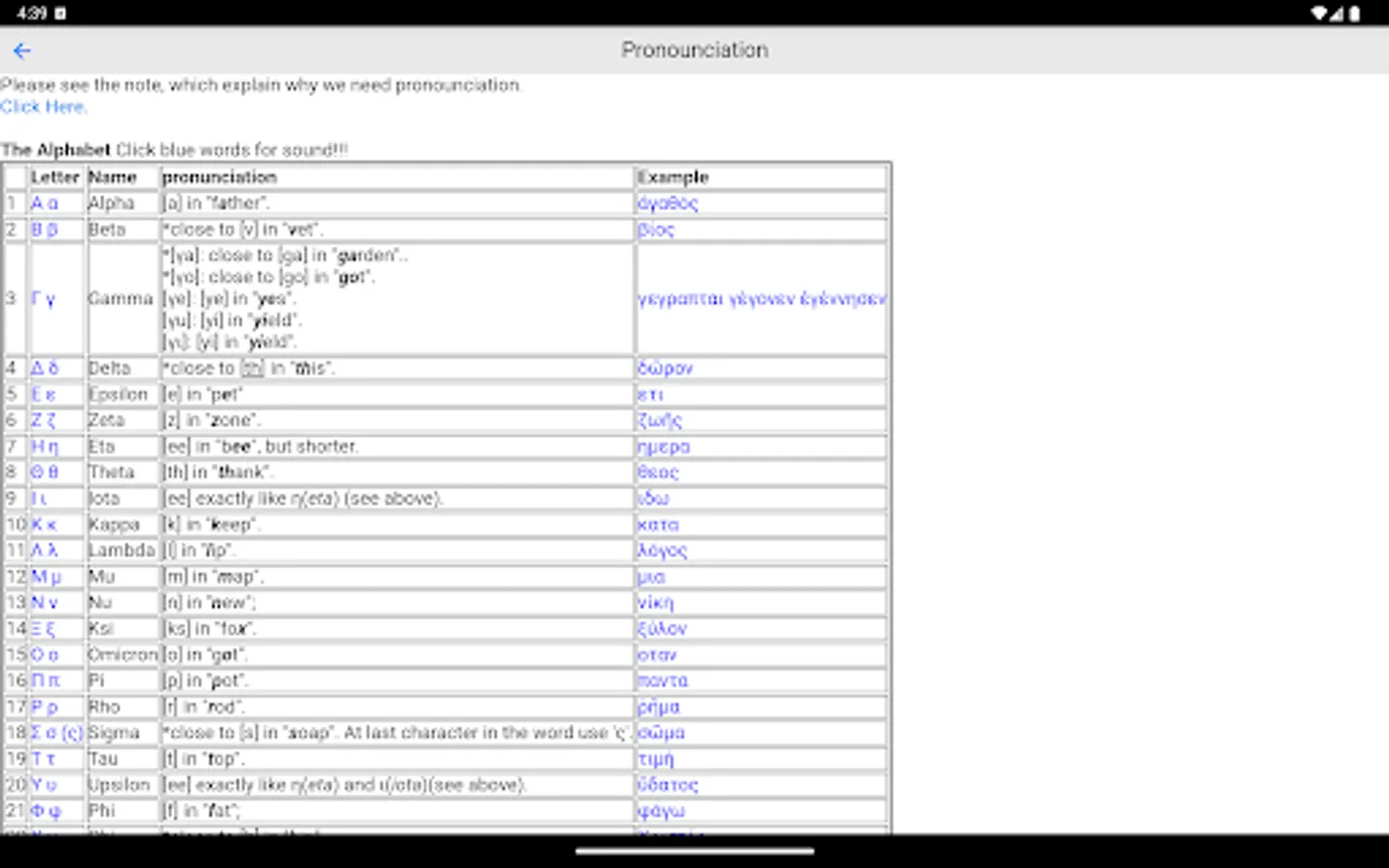The width and height of the screenshot is (1389, 868).
Task: Play example word 'ζωῆς' in Zeta row
Action: pos(660,420)
